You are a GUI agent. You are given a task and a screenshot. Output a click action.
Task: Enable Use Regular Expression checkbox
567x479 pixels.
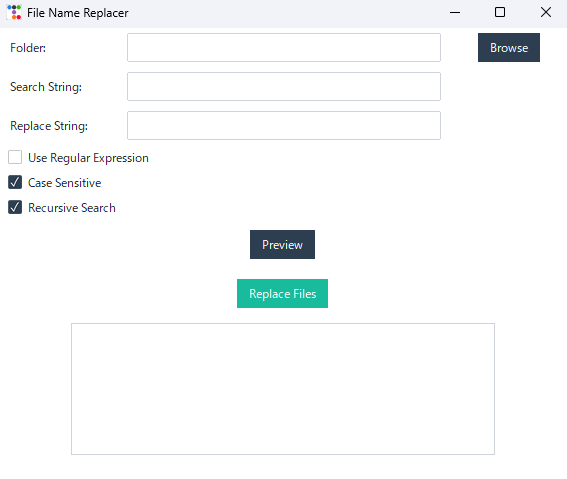click(15, 158)
